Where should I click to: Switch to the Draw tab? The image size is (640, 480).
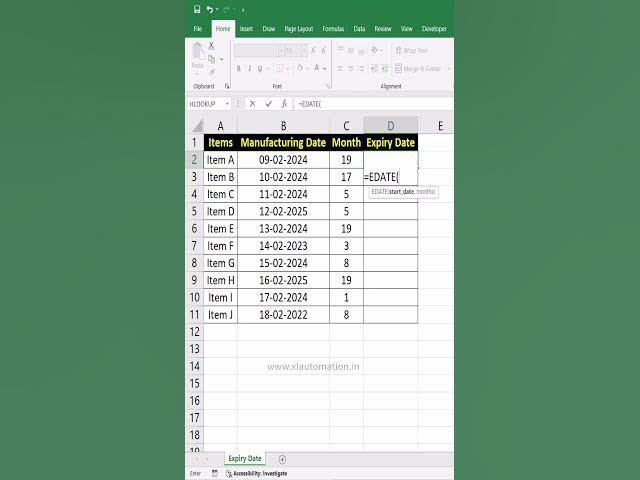pyautogui.click(x=269, y=29)
